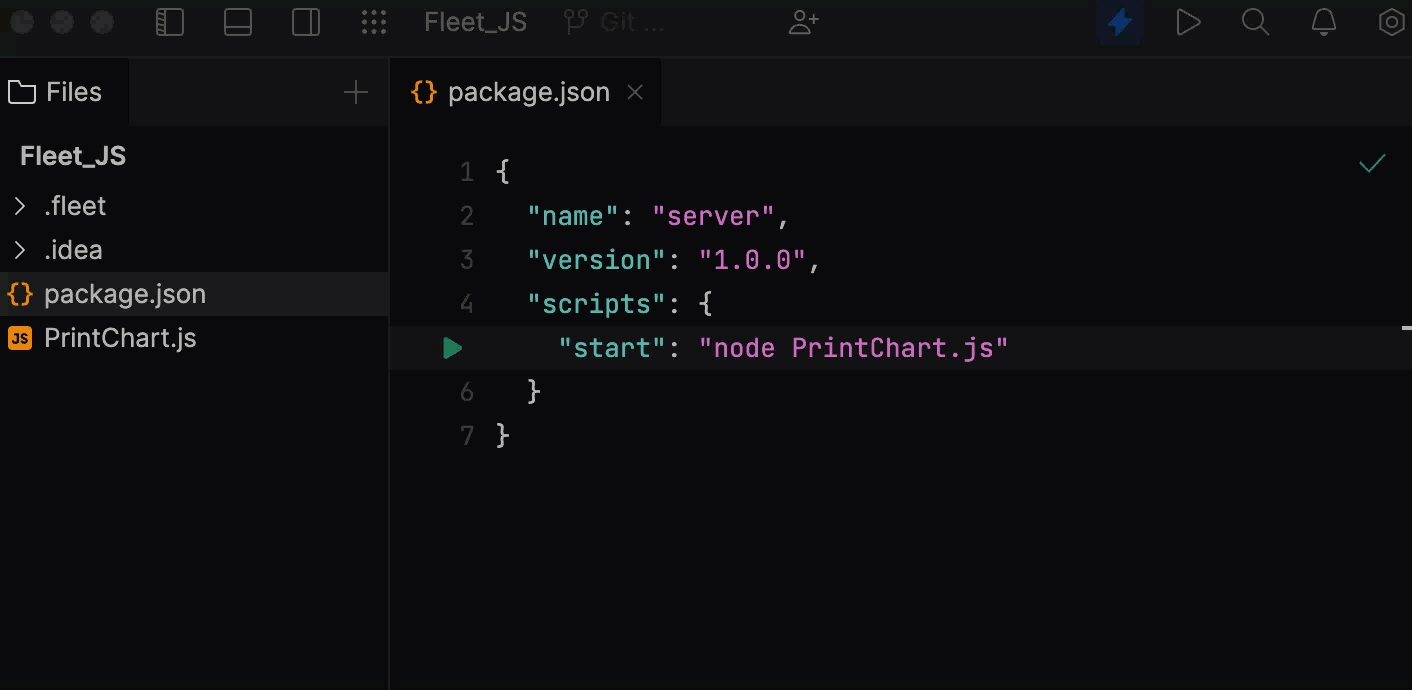Switch to the package.json tab
The height and width of the screenshot is (690, 1412).
528,91
